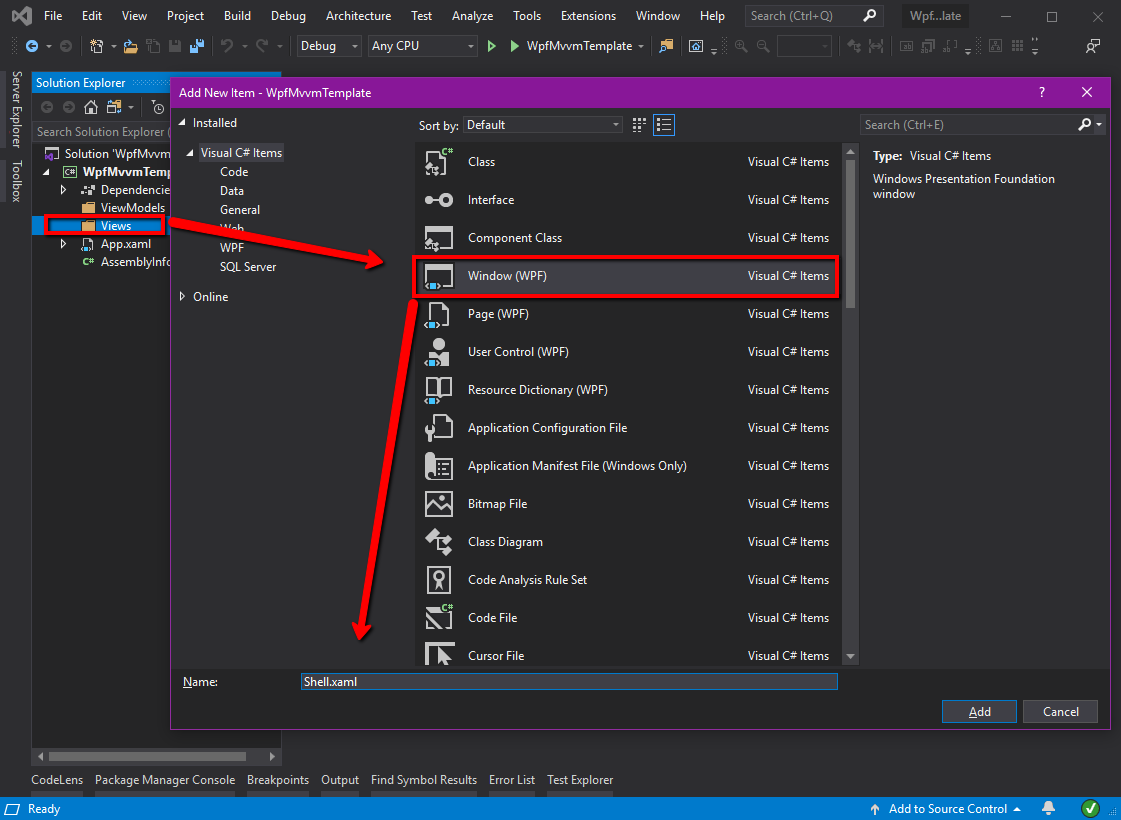This screenshot has height=820, width=1121.
Task: Click the Find in Files toolbar icon
Action: [x=666, y=46]
